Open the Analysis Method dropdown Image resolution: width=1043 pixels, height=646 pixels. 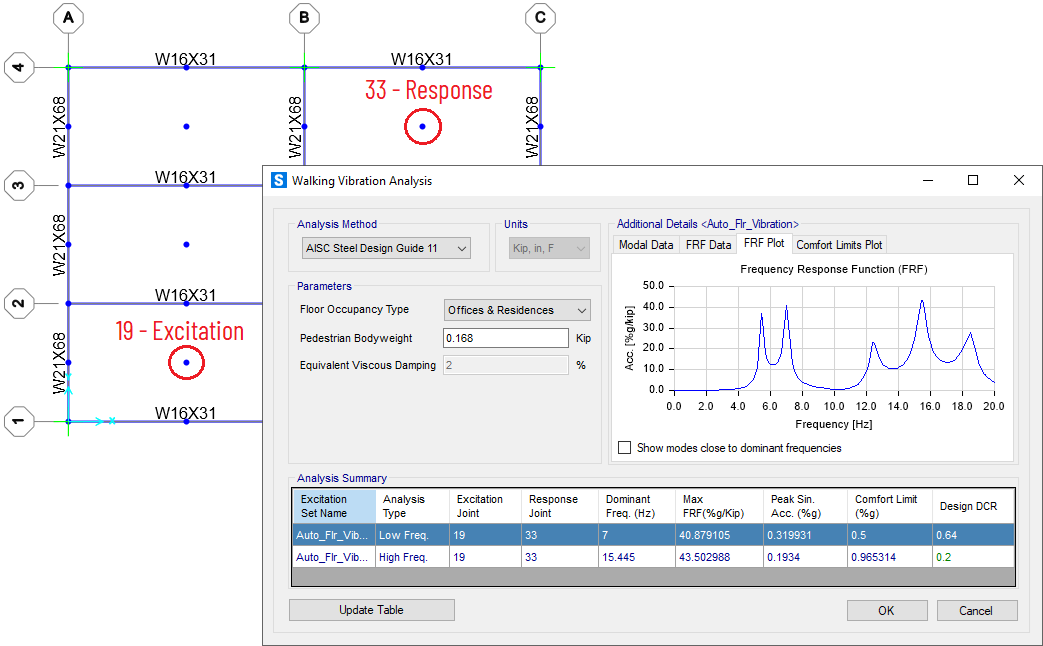tap(385, 248)
